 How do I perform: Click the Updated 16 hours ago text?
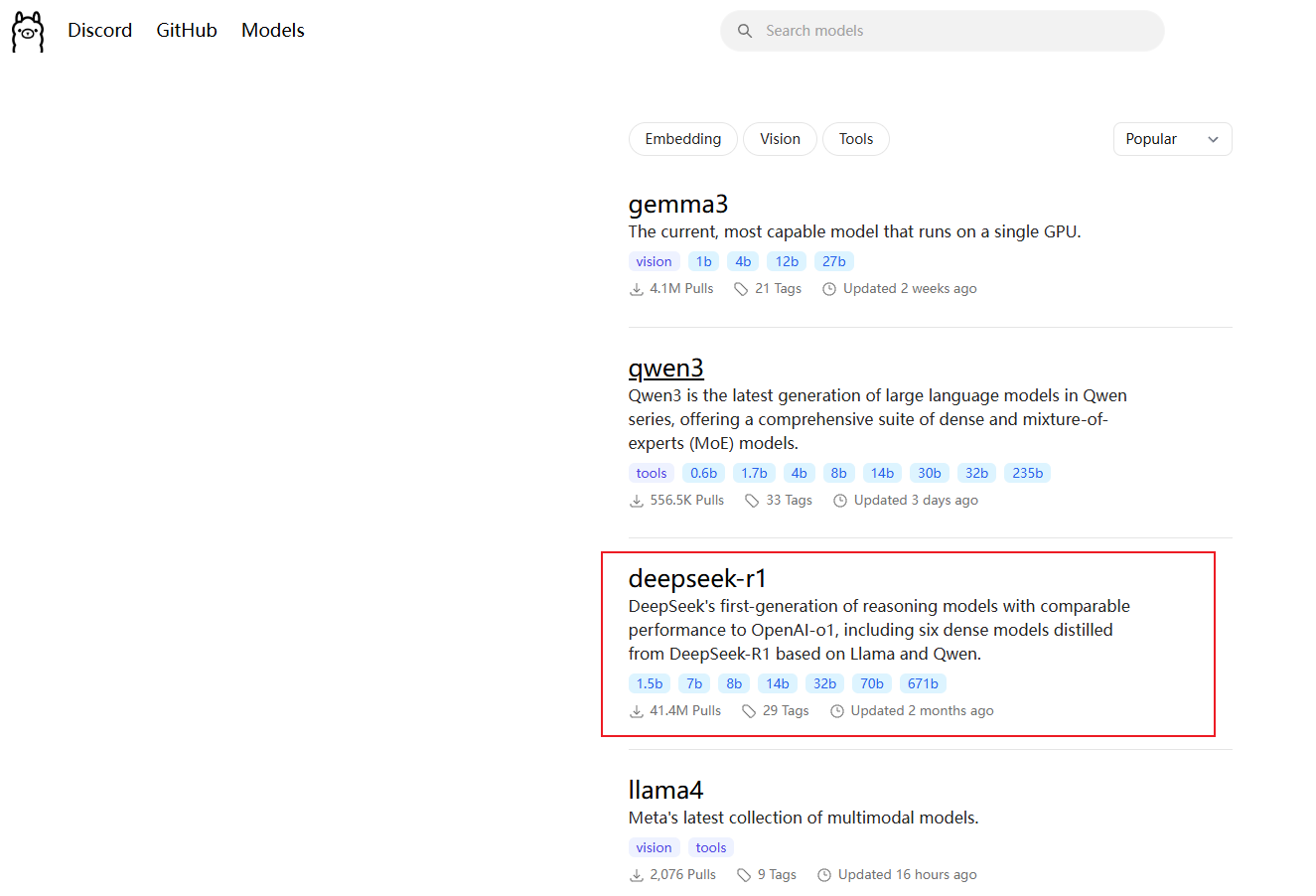coord(907,875)
